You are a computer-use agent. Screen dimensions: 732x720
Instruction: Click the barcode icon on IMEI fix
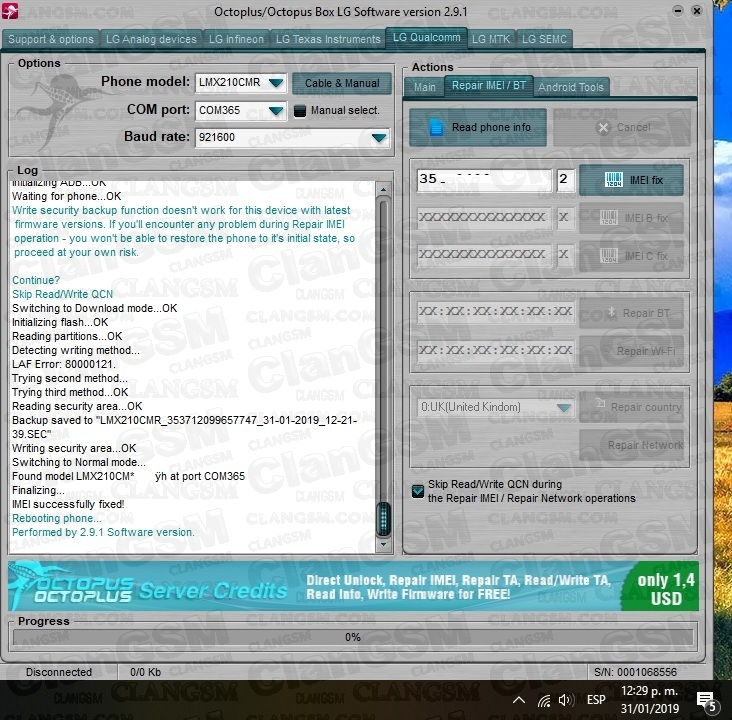click(613, 180)
